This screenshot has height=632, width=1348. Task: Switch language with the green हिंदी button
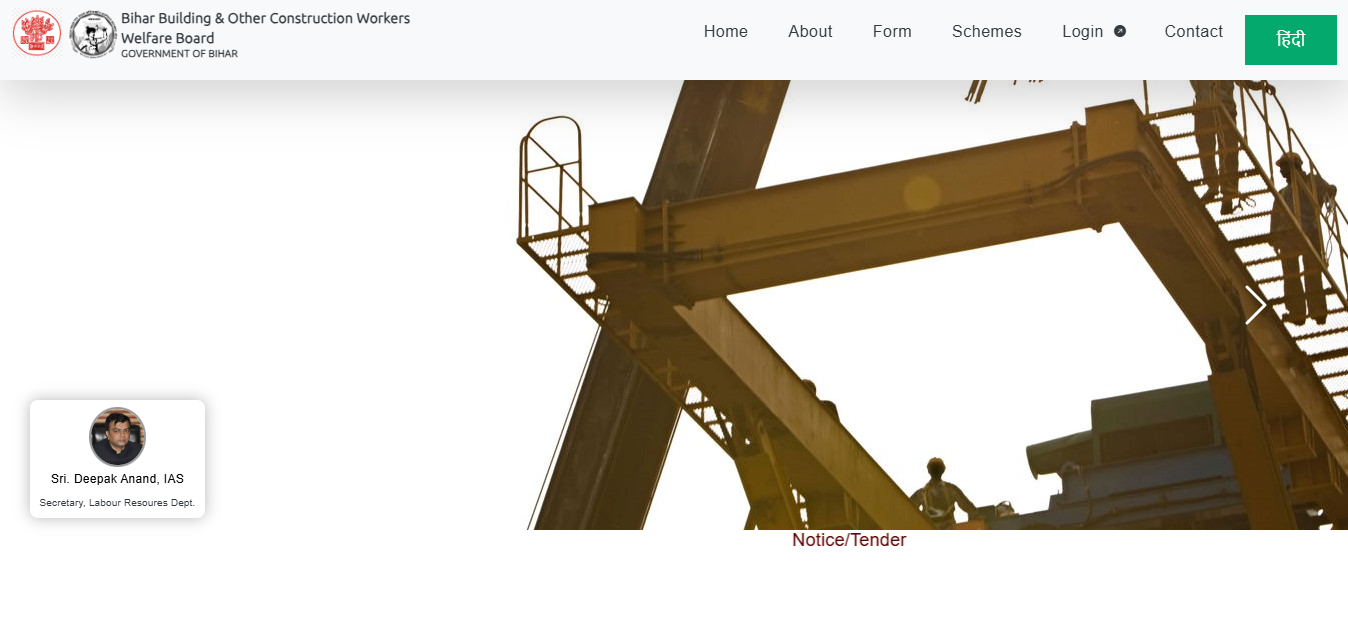[1290, 40]
